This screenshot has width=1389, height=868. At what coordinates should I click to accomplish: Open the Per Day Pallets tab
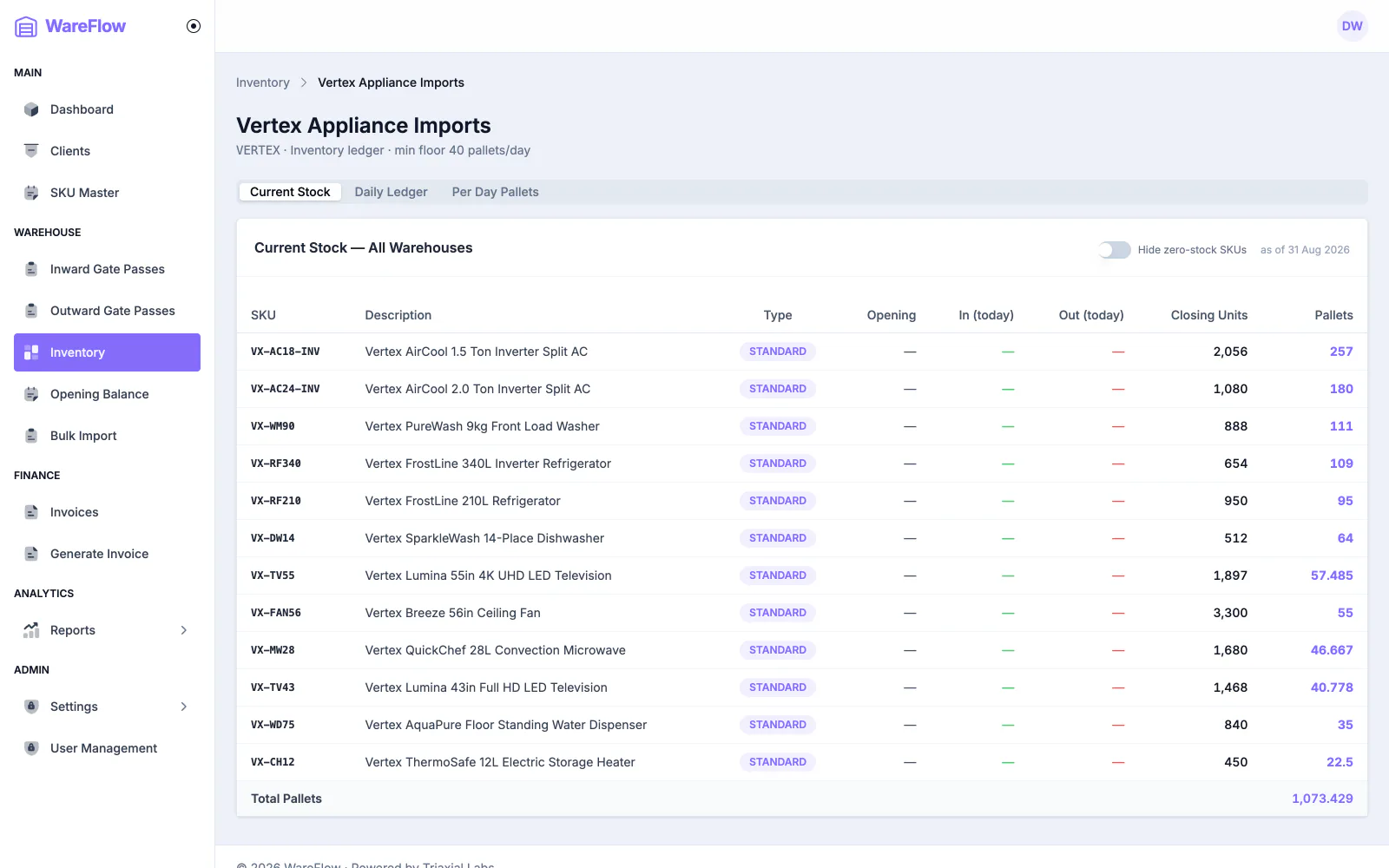coord(495,192)
